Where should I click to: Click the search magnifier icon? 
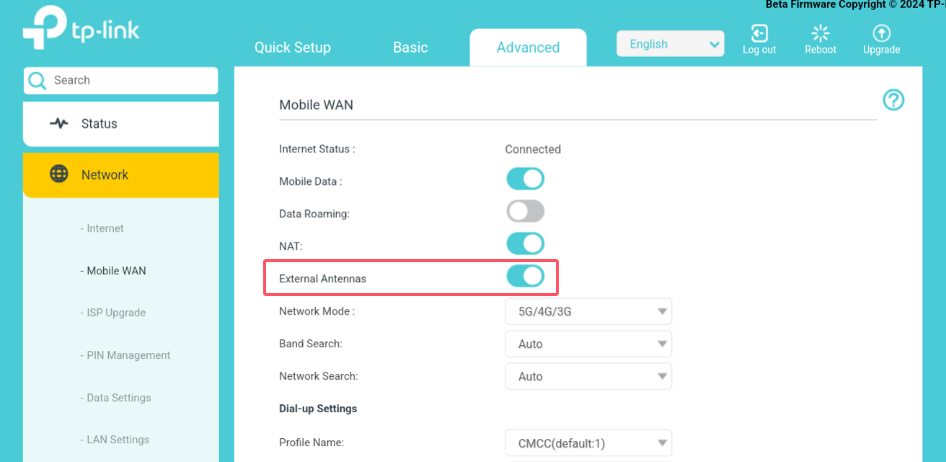tap(38, 80)
